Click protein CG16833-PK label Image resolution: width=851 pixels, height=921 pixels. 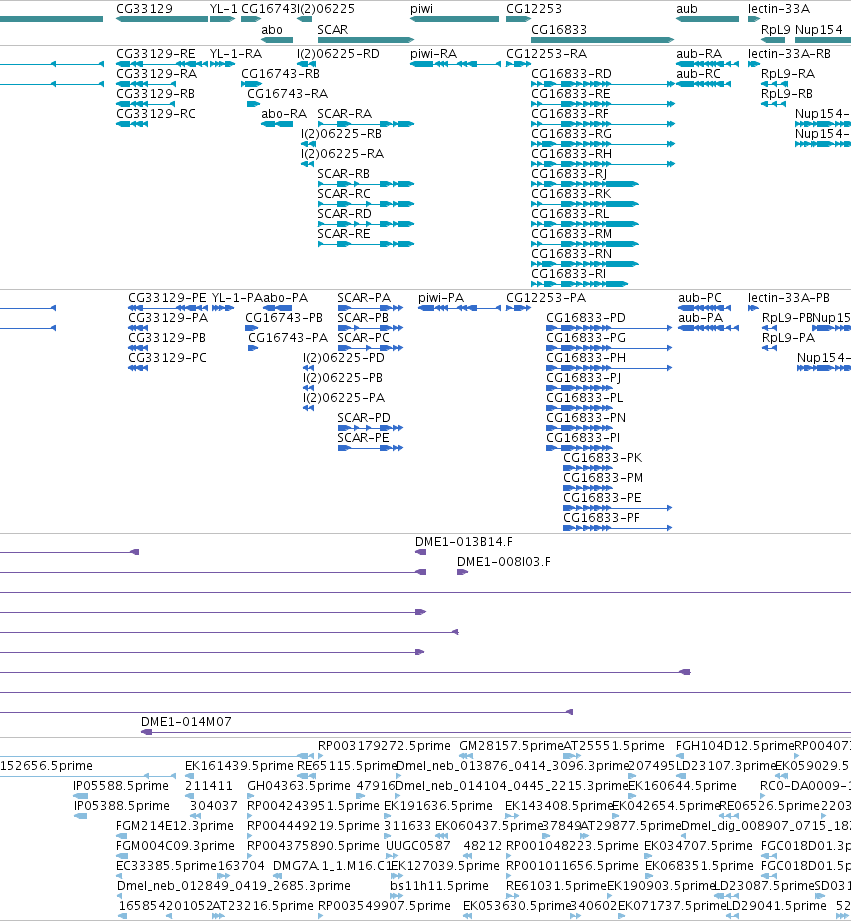coord(603,458)
